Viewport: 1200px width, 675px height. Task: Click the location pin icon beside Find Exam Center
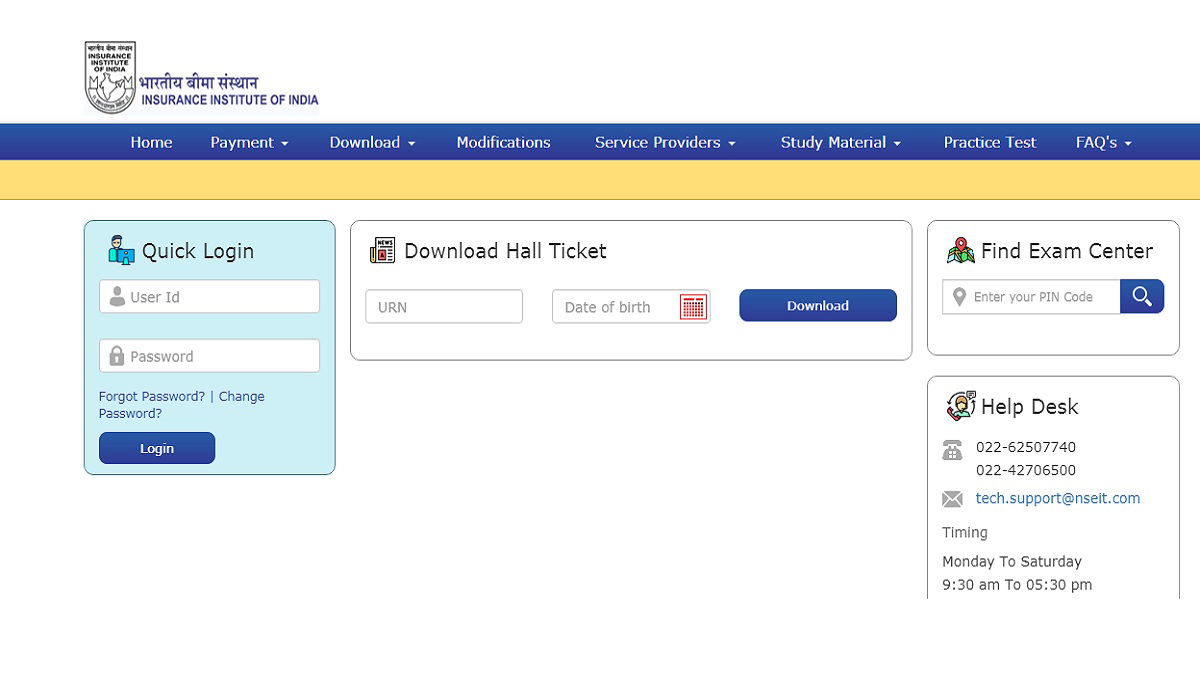[x=961, y=251]
